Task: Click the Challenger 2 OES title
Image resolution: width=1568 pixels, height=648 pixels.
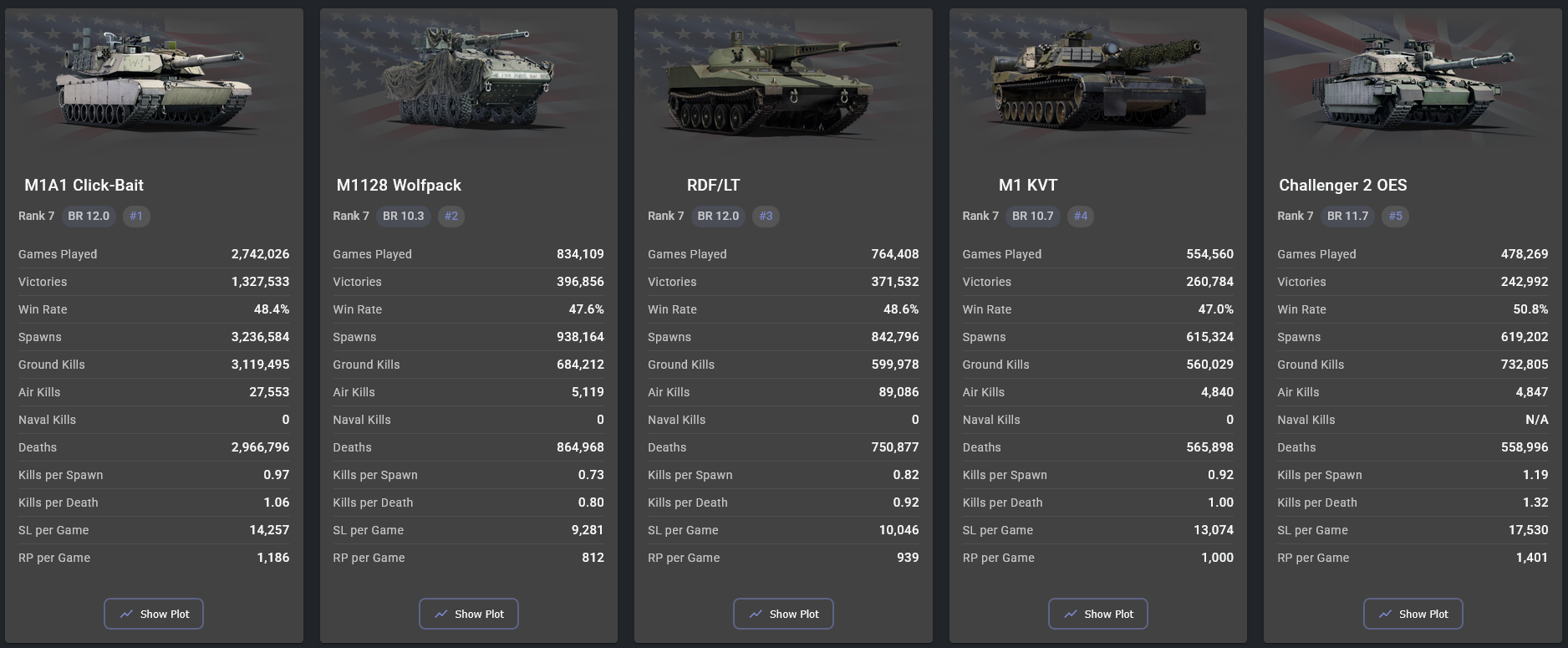Action: (x=1342, y=186)
